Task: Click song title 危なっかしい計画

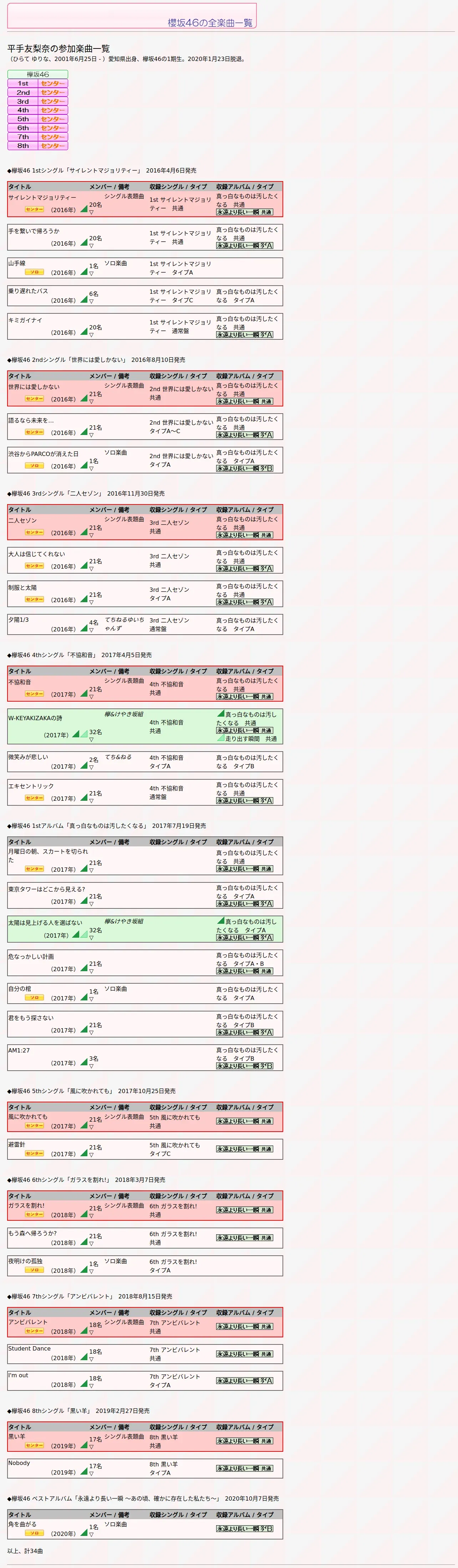Action: (31, 956)
